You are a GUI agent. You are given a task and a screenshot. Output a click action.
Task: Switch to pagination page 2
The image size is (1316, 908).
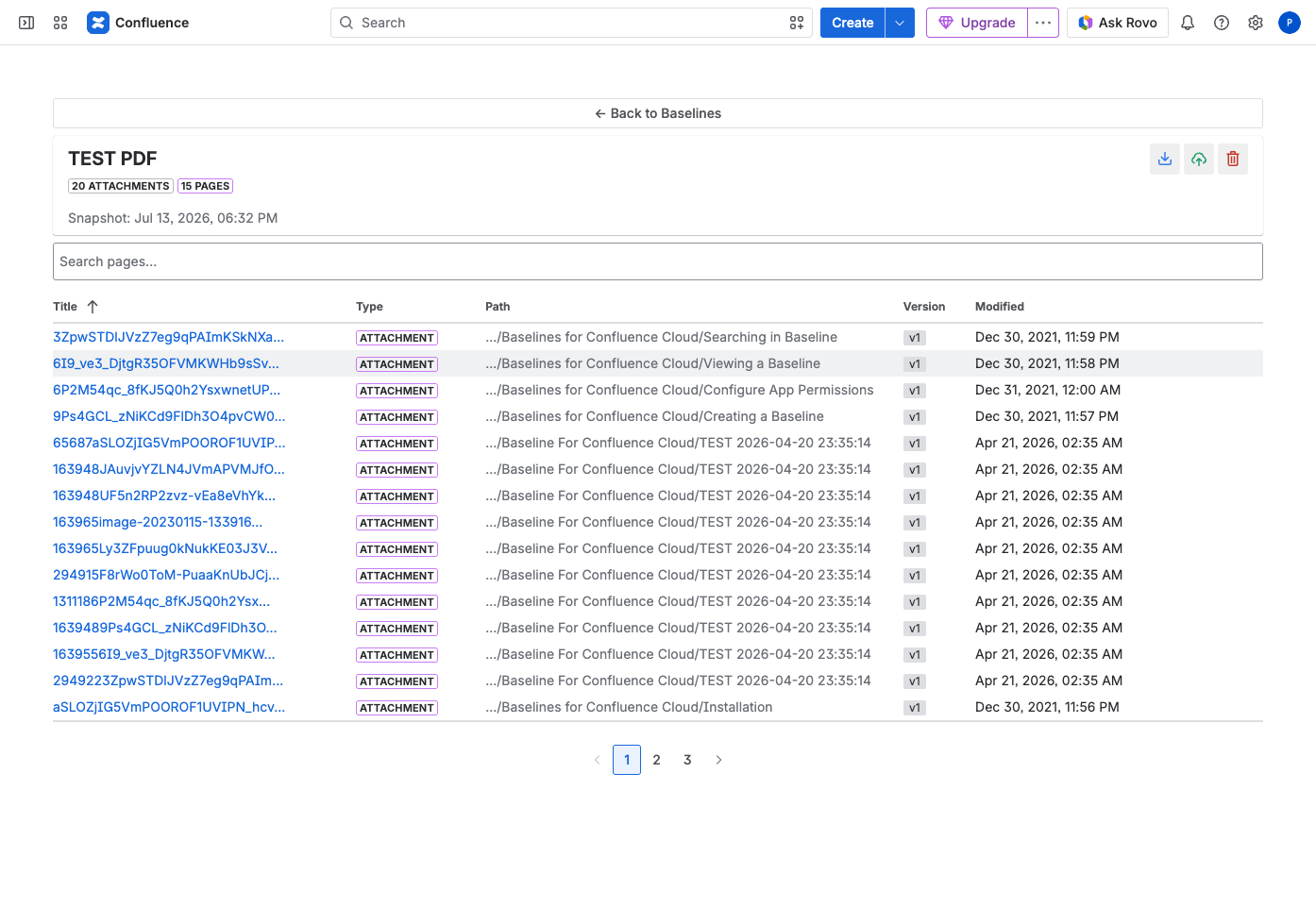[657, 760]
